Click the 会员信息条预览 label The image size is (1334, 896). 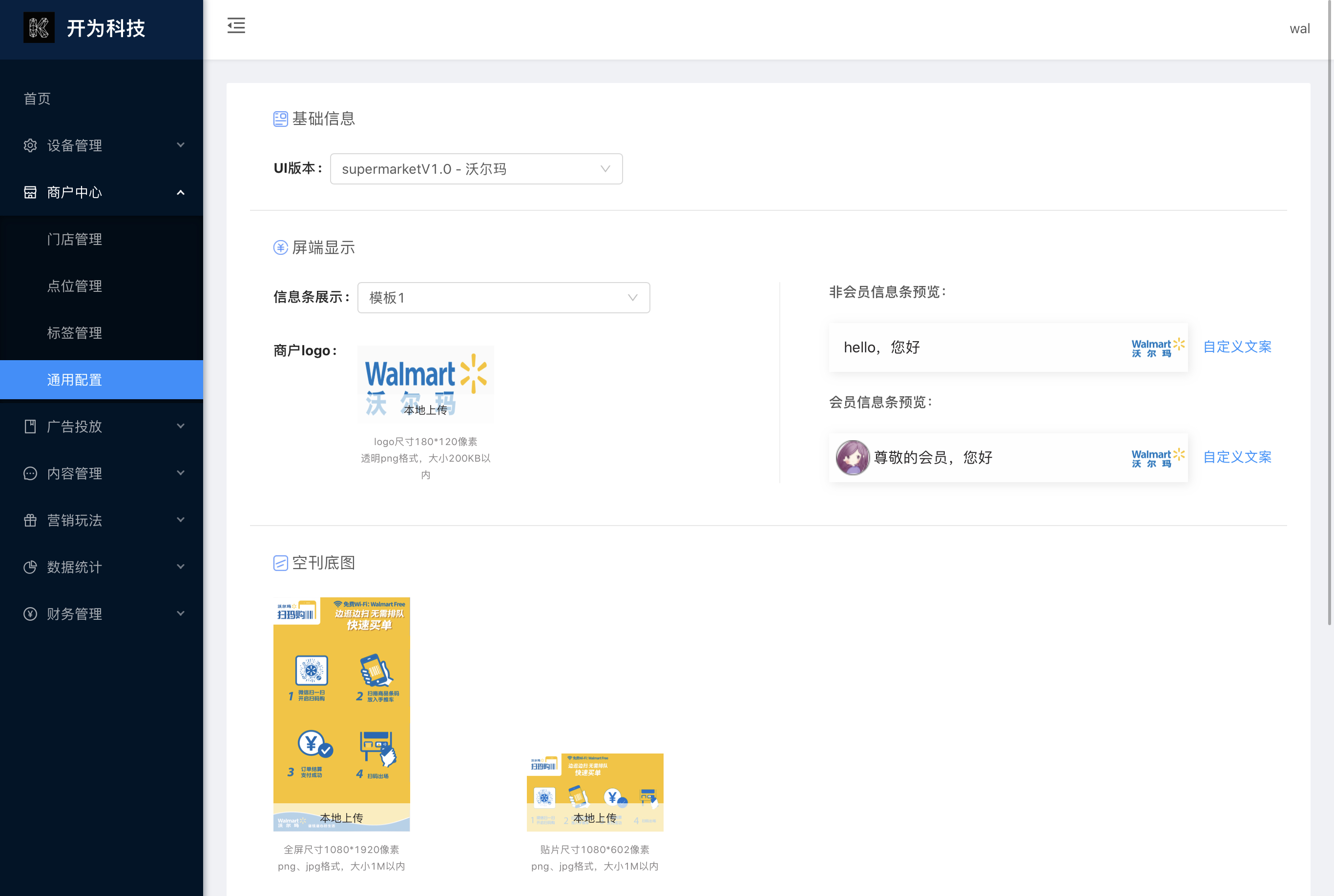pyautogui.click(x=880, y=402)
